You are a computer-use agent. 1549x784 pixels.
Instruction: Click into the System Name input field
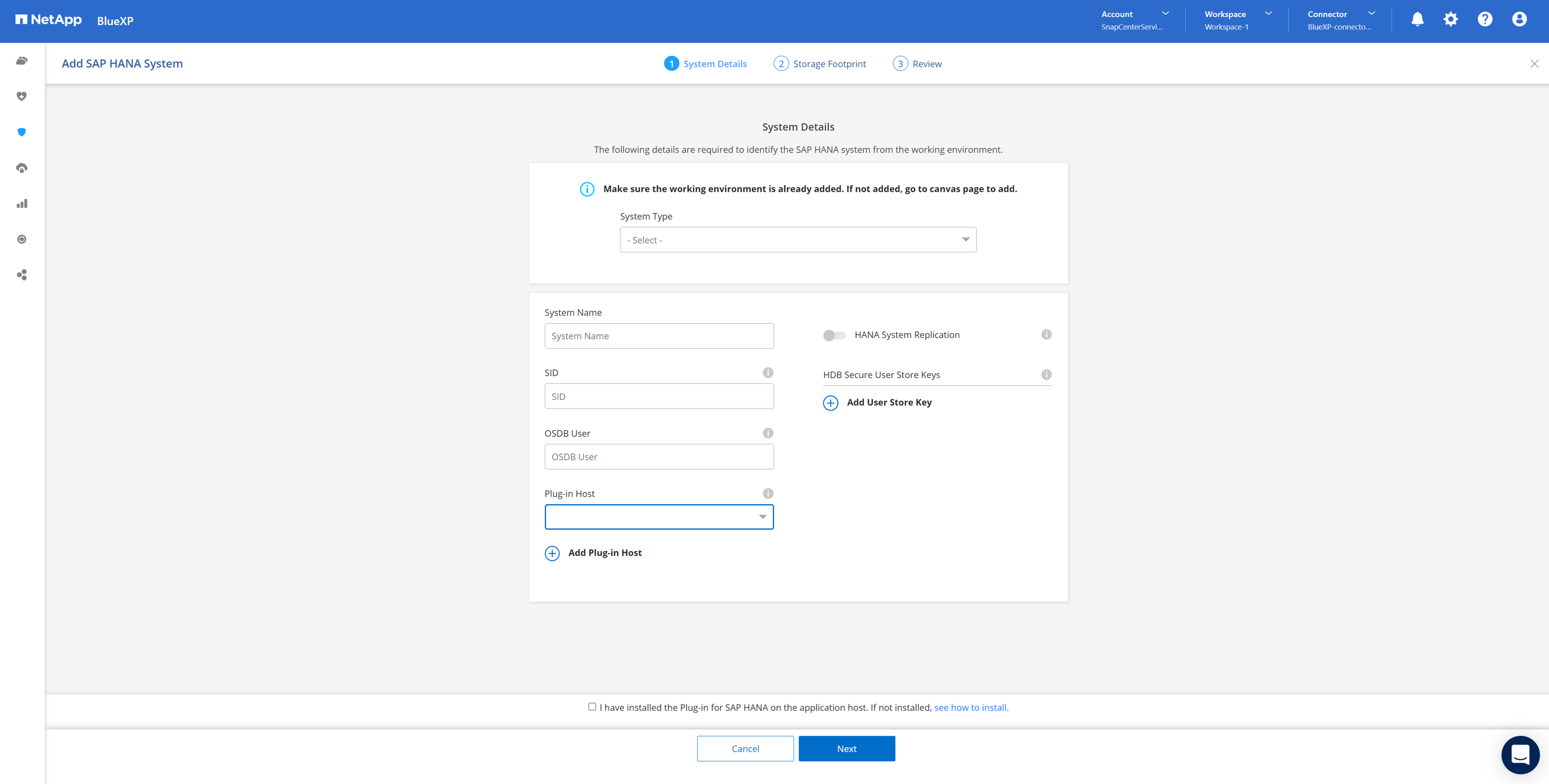coord(659,336)
